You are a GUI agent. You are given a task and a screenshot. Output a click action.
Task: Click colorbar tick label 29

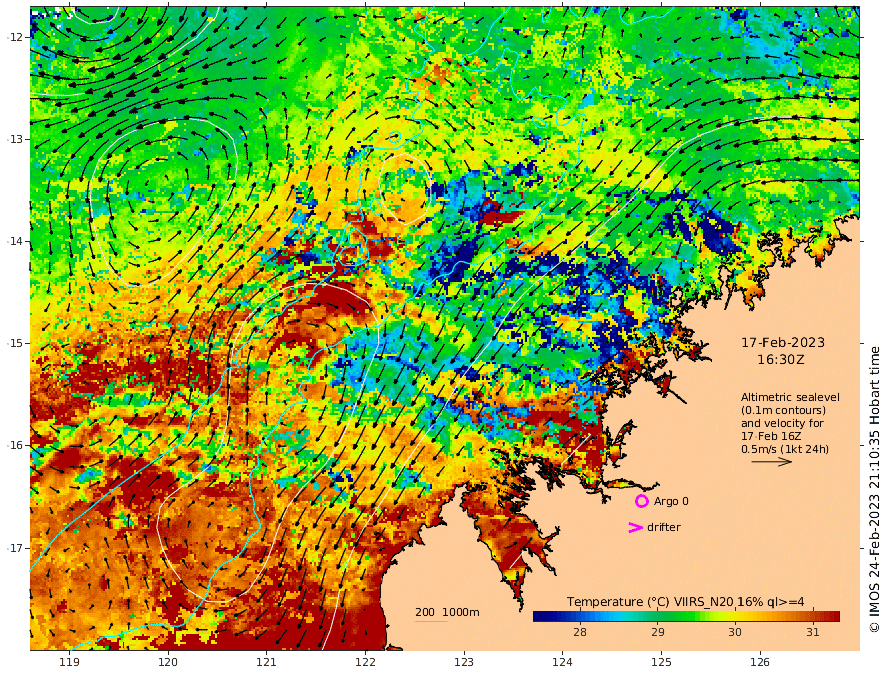pos(658,632)
